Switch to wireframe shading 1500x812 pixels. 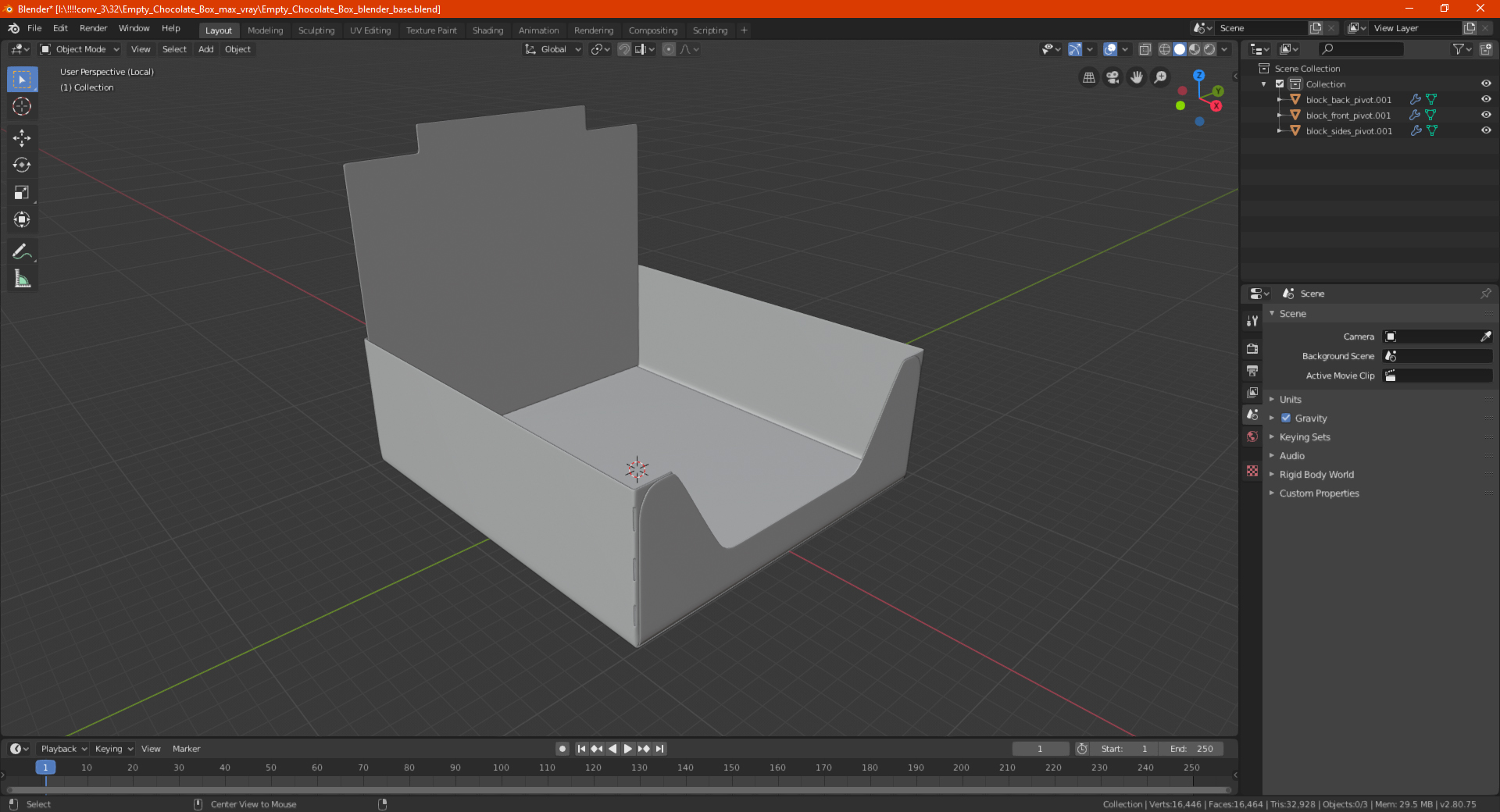coord(1165,49)
